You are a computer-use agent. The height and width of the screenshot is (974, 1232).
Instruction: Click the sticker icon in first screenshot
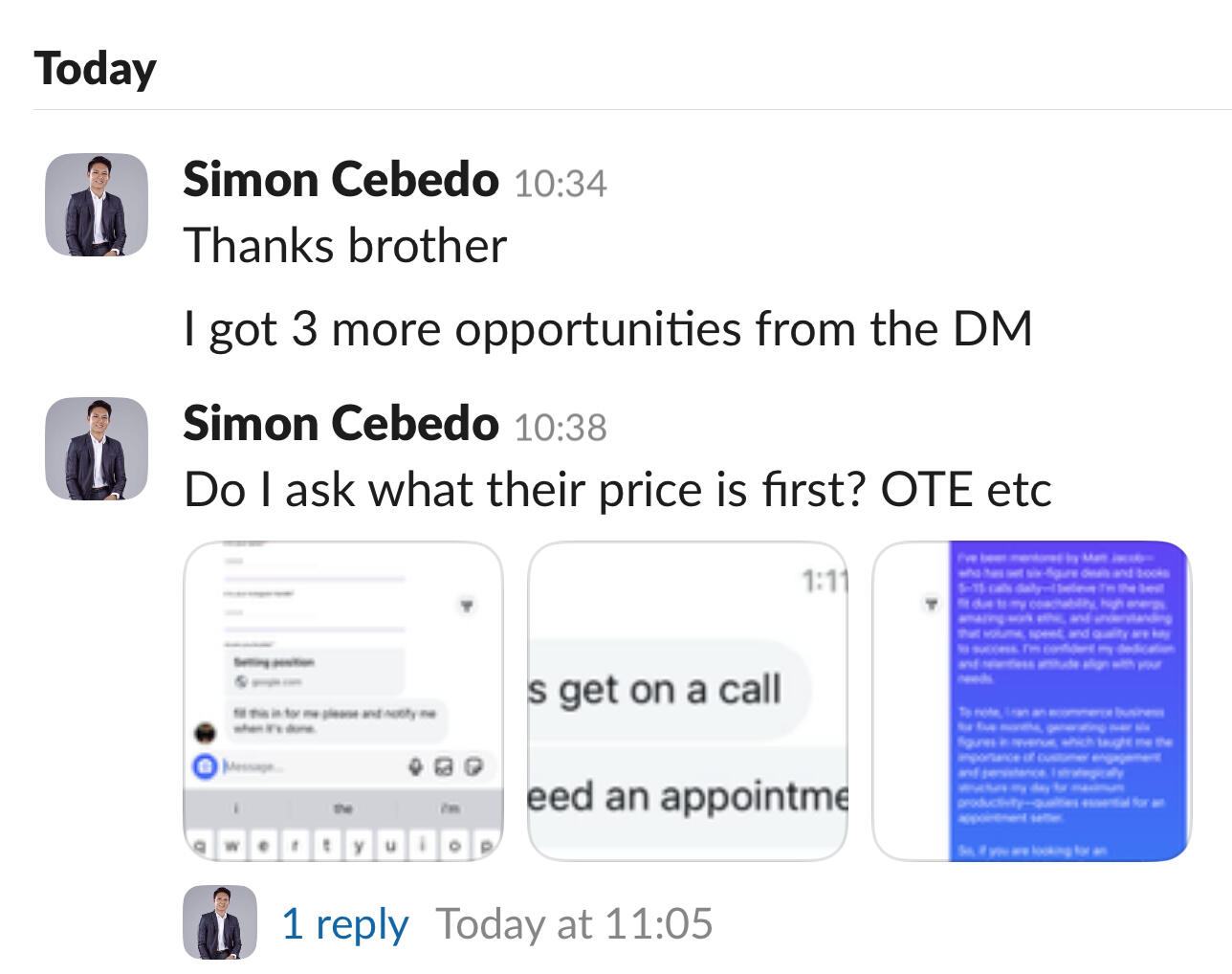[474, 766]
